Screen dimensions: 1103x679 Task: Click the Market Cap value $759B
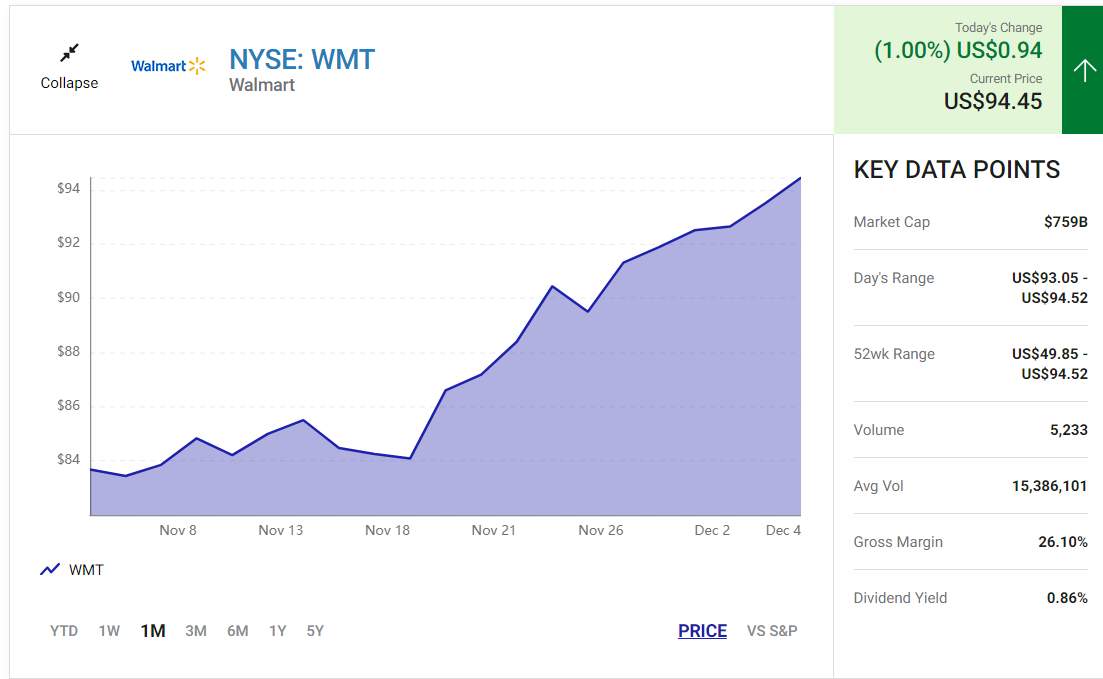point(1065,222)
